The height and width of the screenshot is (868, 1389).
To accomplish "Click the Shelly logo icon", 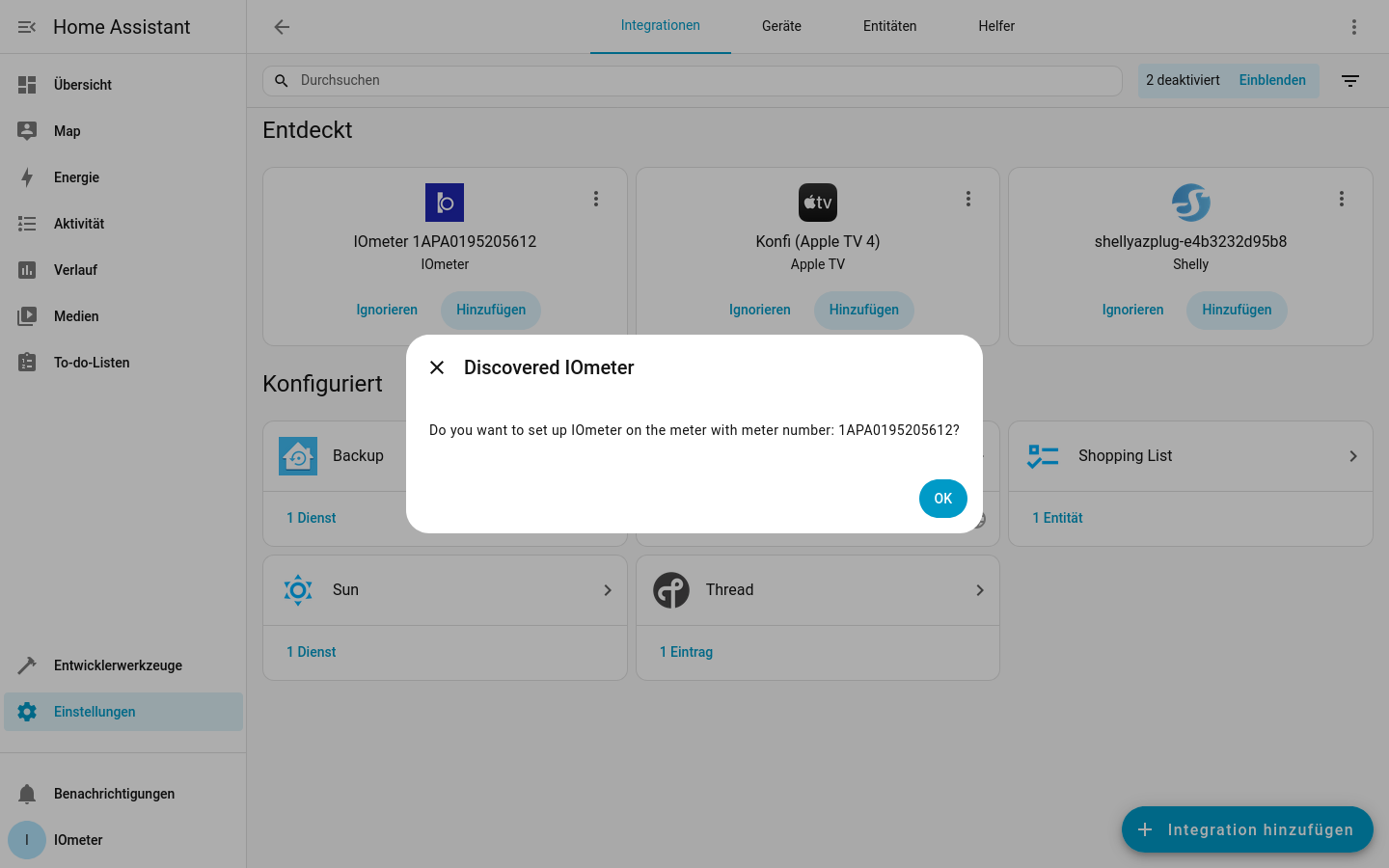I will (1191, 203).
